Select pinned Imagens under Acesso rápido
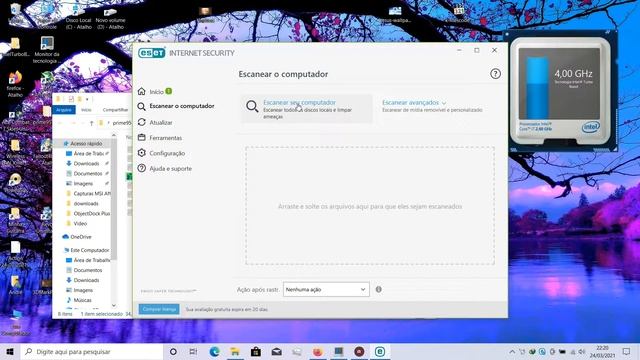 click(83, 184)
